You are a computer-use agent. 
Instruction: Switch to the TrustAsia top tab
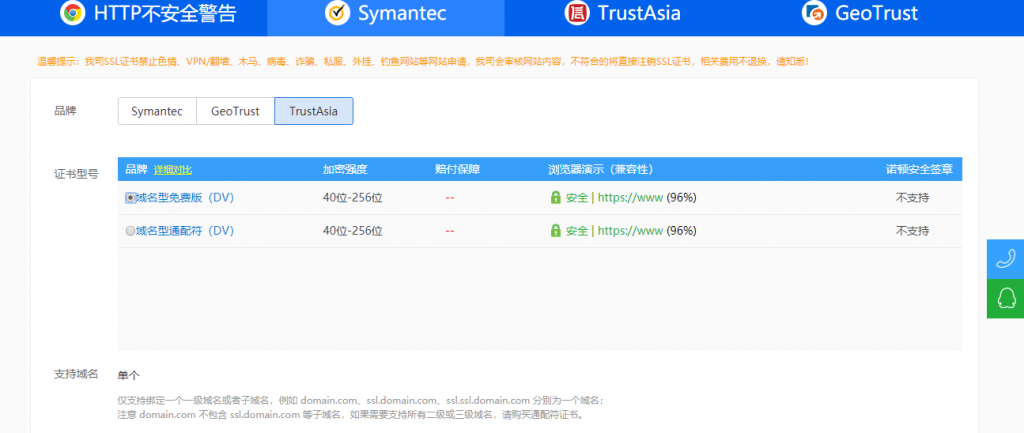[623, 16]
